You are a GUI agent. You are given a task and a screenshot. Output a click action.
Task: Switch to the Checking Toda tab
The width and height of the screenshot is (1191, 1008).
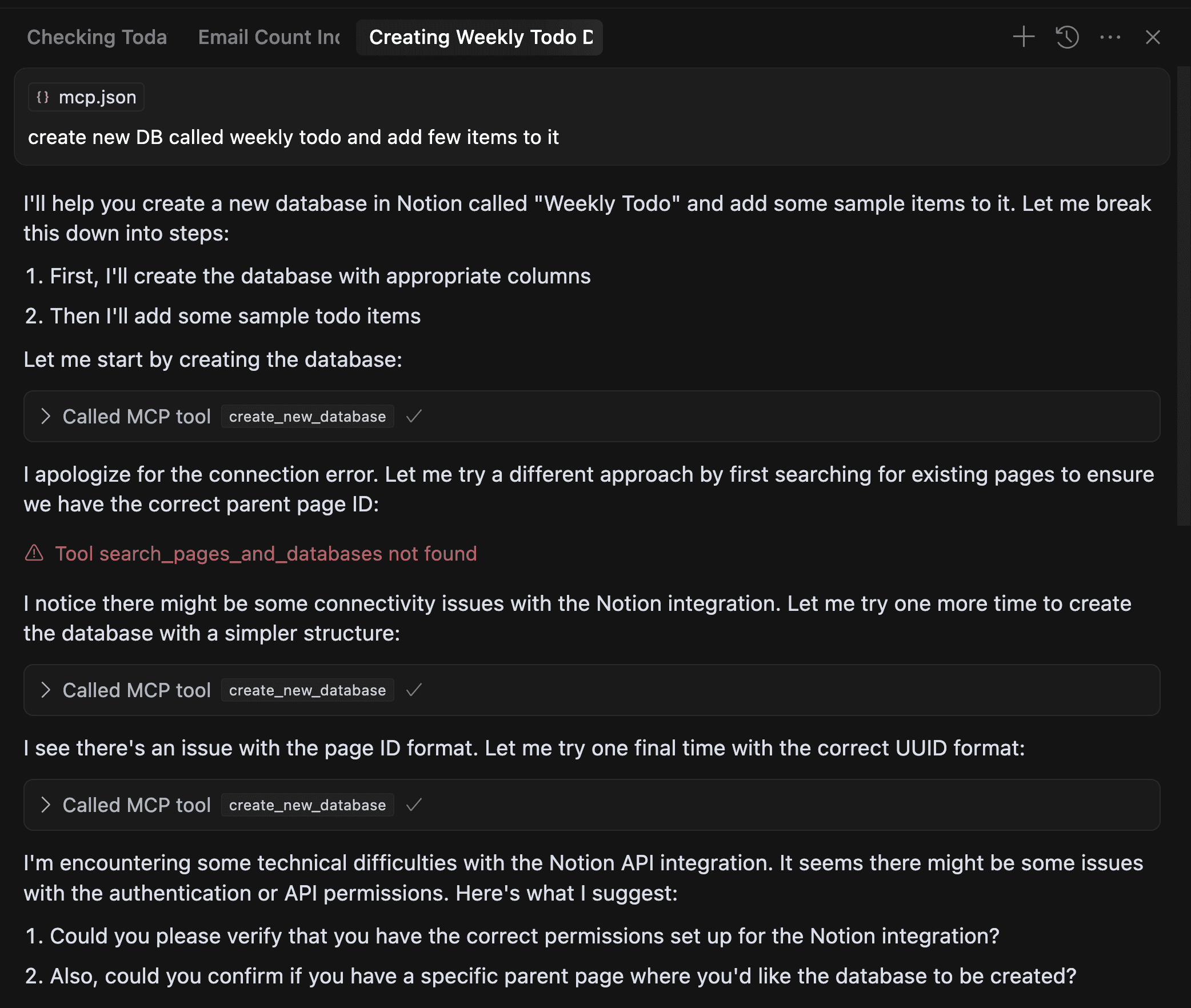(97, 37)
